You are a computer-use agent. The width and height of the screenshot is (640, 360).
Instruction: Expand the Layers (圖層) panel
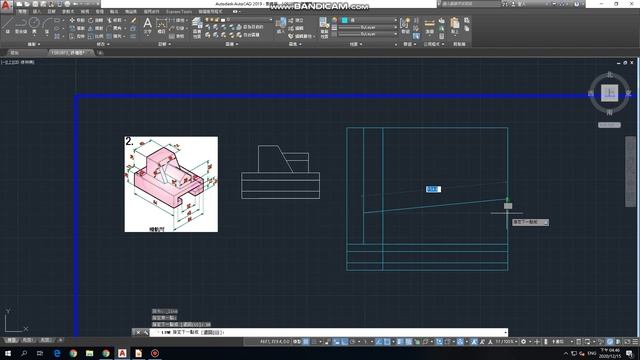(232, 44)
